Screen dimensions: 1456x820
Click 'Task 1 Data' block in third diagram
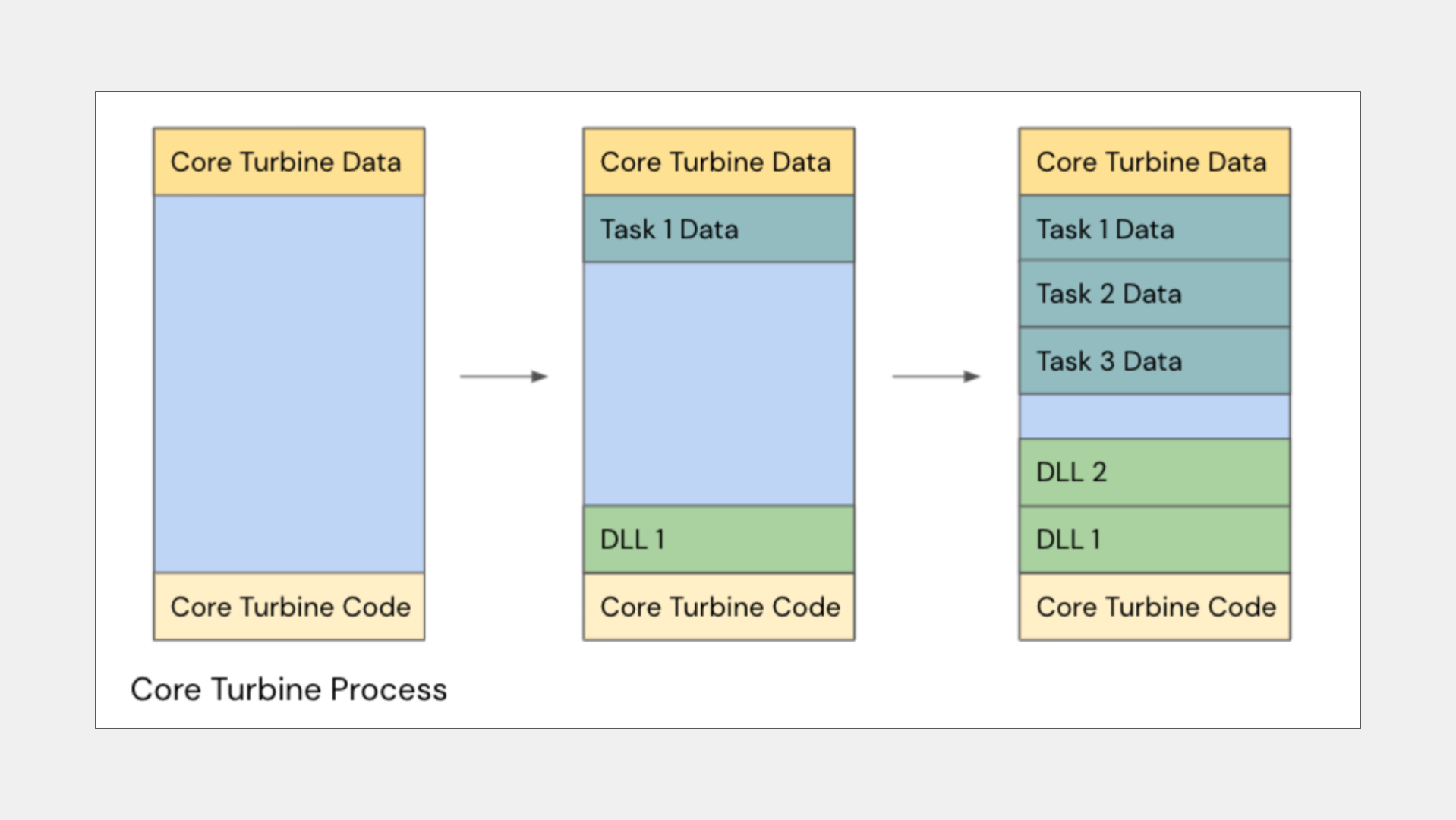[1154, 228]
